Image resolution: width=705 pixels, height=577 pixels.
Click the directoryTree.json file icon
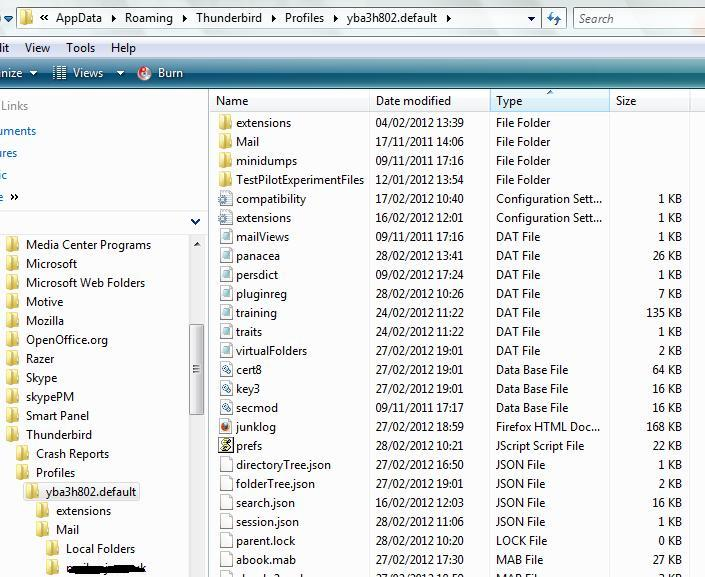tap(225, 465)
